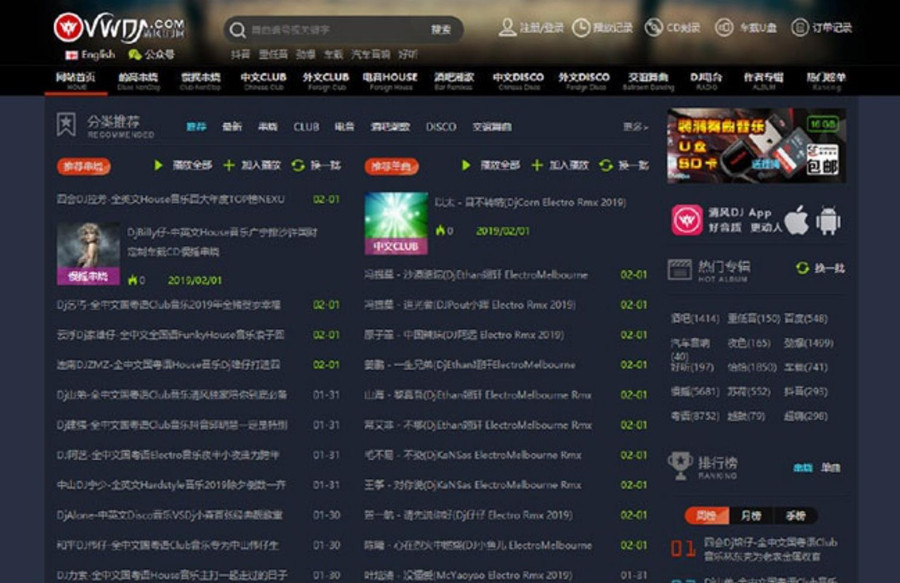Expand the more categories arrow
This screenshot has width=900, height=583.
(x=635, y=127)
